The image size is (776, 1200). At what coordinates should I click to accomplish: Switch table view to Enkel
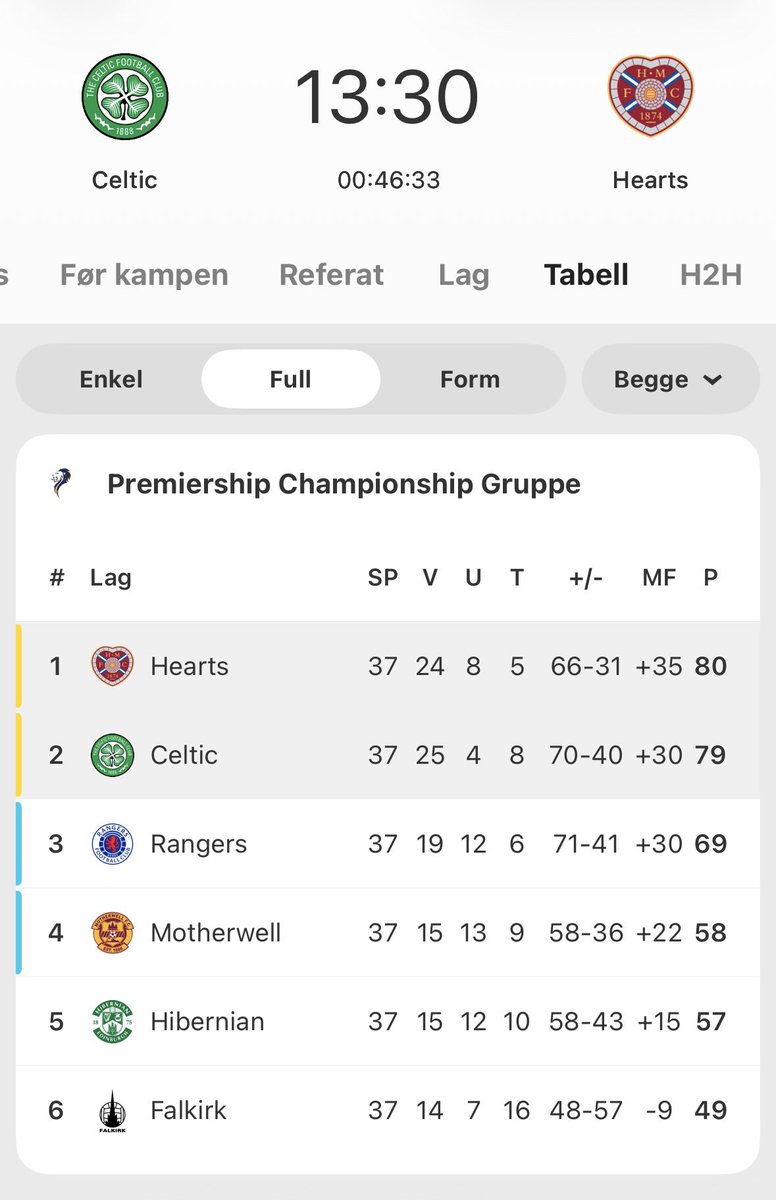click(111, 379)
